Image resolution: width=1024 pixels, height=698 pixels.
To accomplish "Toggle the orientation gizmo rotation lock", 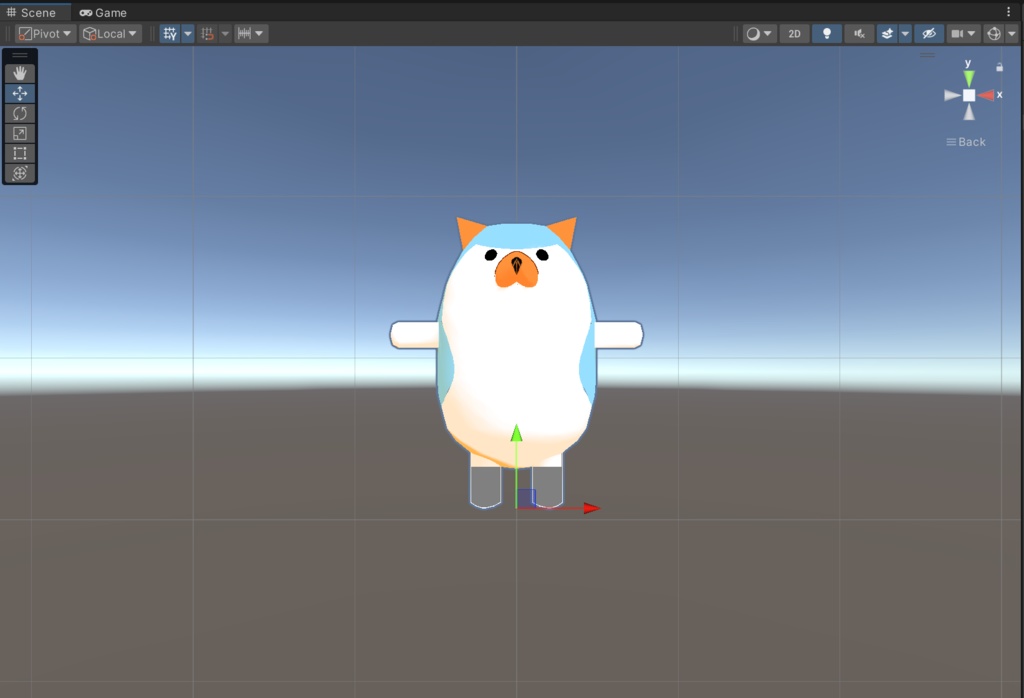I will pyautogui.click(x=999, y=67).
